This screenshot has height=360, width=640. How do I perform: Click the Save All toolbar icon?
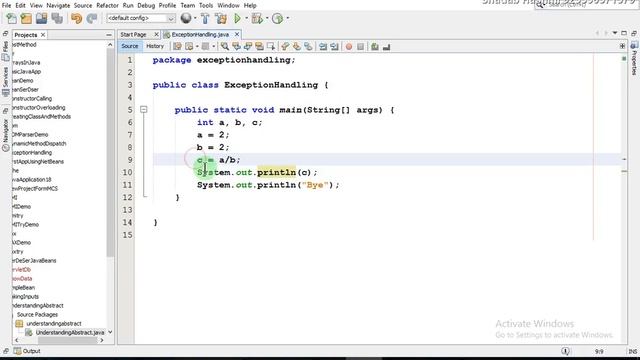pyautogui.click(x=57, y=18)
